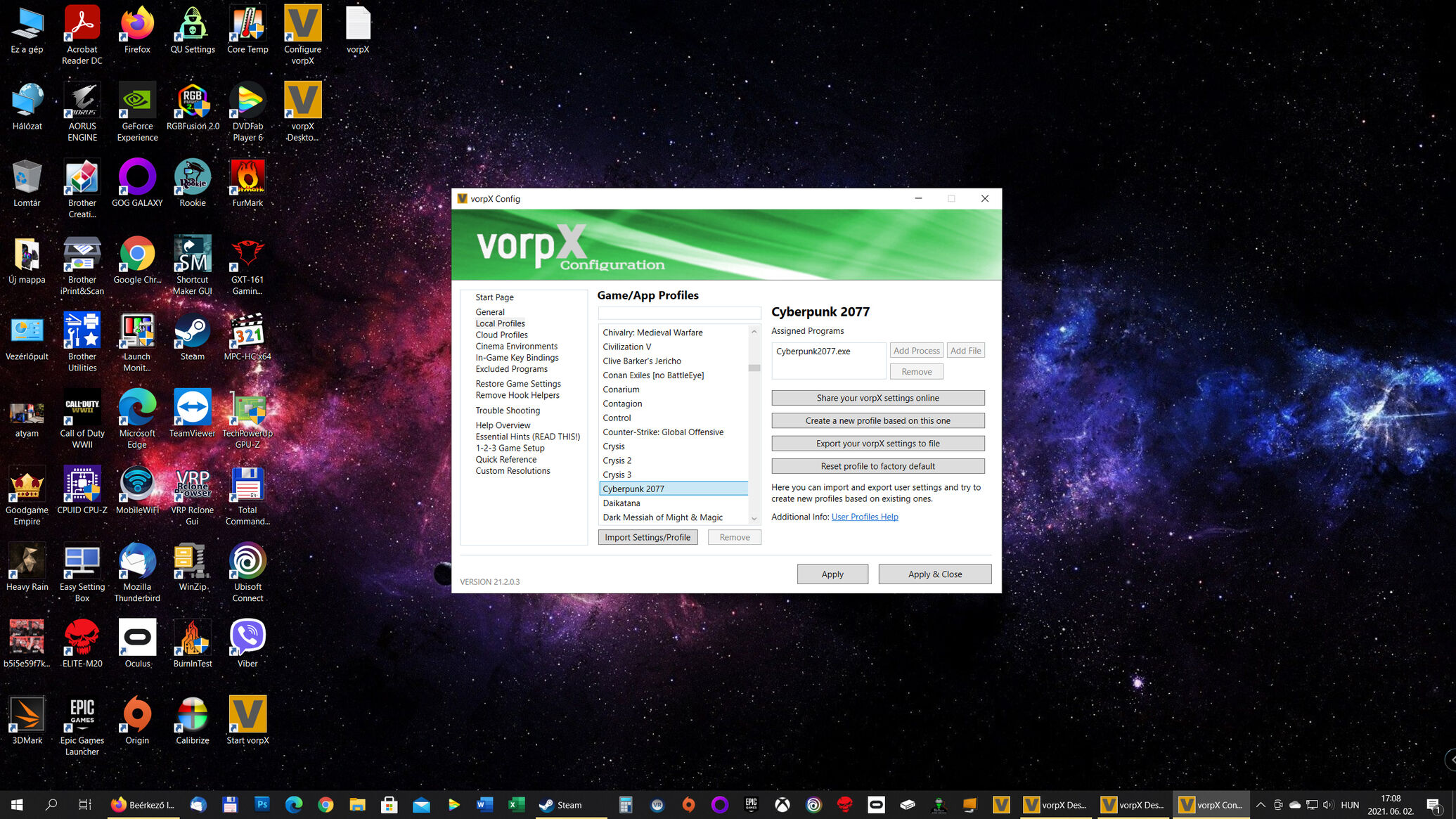Image resolution: width=1456 pixels, height=819 pixels.
Task: Open Start Page in vorpX sidebar
Action: click(x=494, y=297)
